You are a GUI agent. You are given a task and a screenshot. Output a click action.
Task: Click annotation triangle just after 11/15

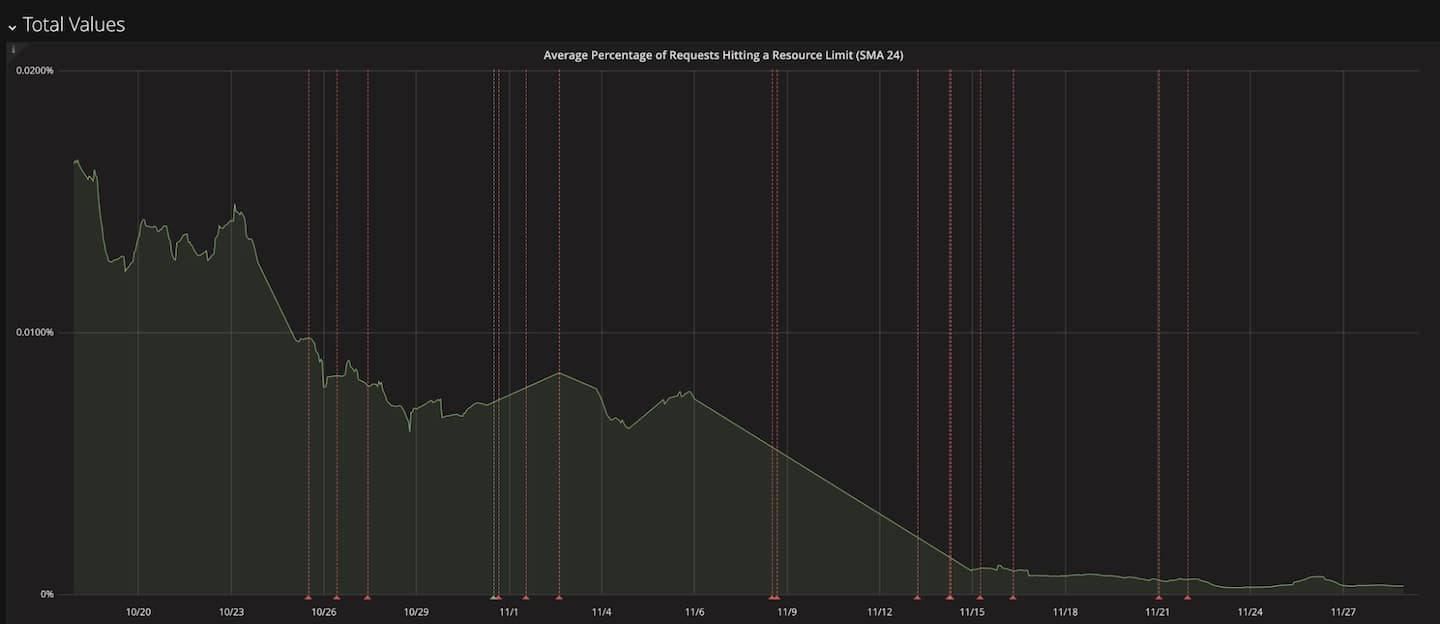pos(980,597)
